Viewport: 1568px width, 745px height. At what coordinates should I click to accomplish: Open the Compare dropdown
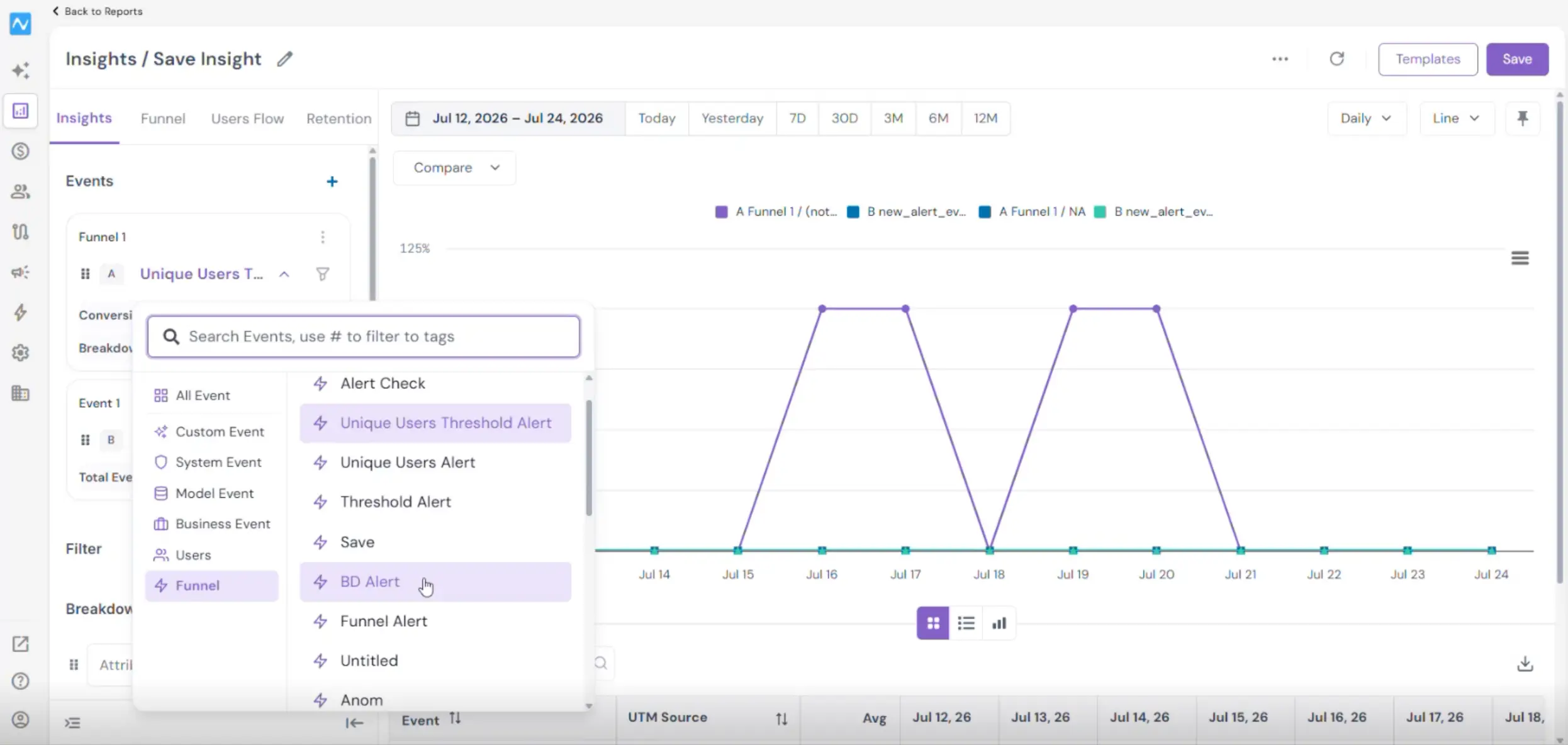(x=454, y=168)
